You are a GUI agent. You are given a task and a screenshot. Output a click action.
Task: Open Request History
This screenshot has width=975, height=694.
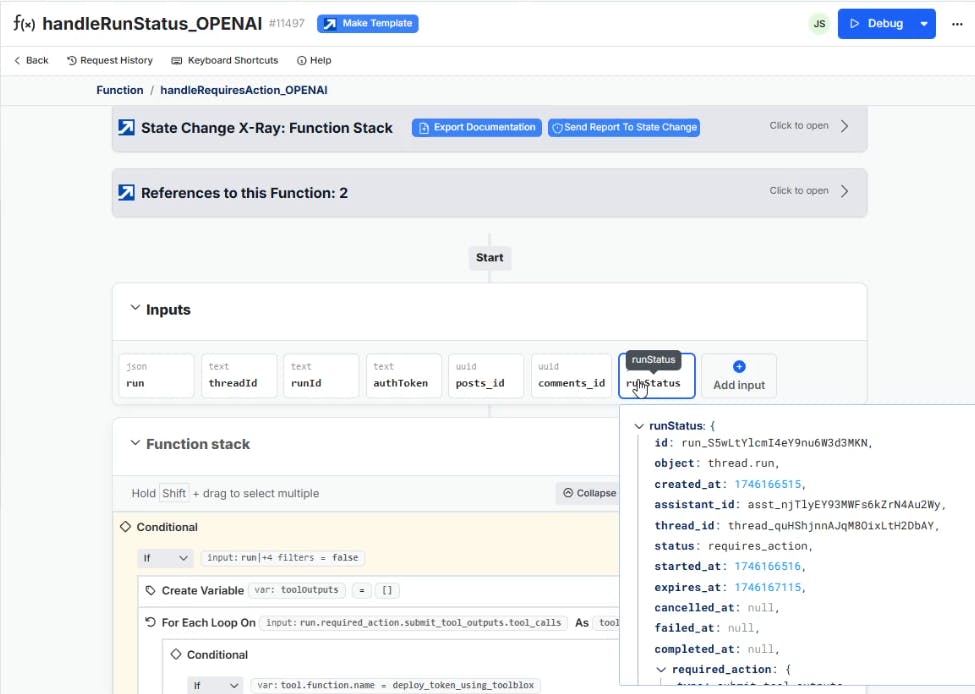[109, 60]
